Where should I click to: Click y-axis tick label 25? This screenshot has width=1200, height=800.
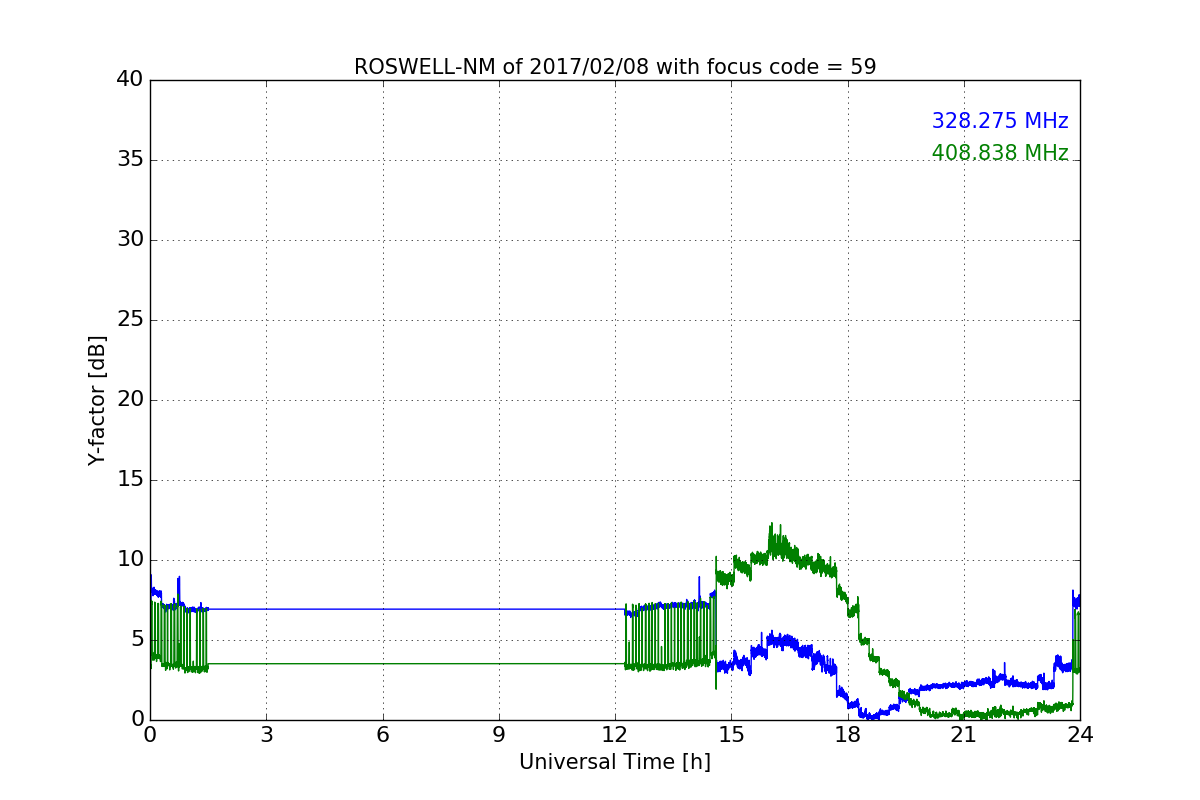129,320
